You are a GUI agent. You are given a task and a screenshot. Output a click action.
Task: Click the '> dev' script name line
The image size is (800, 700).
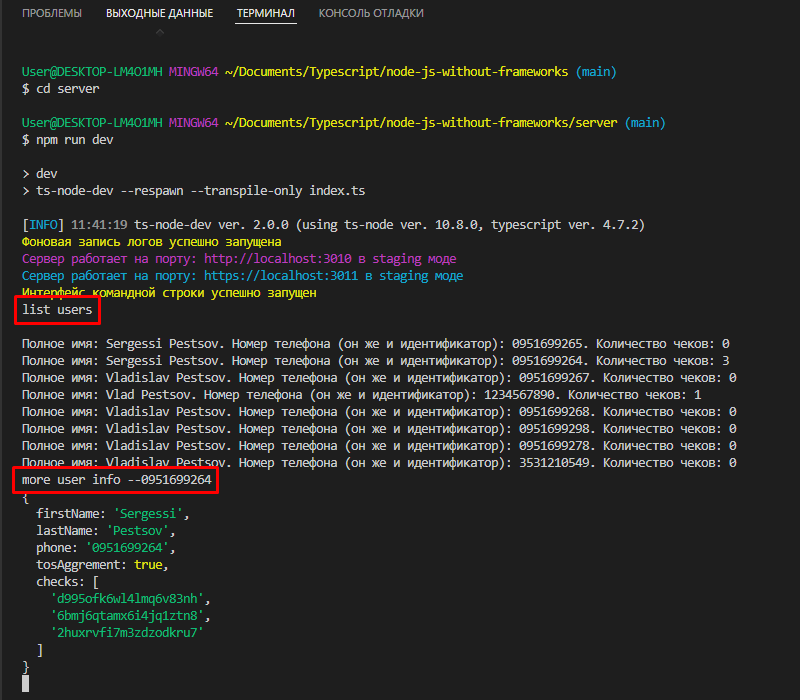pos(40,174)
